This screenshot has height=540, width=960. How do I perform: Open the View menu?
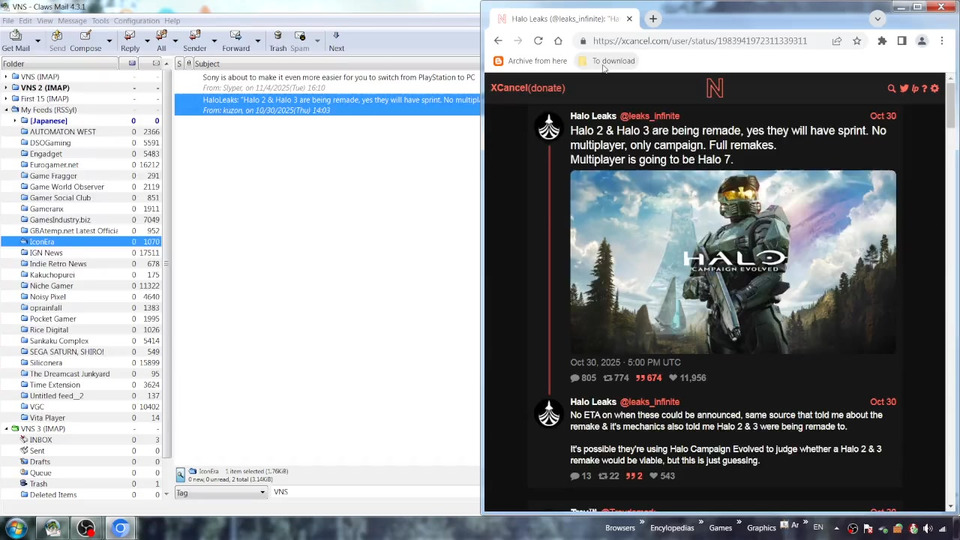[45, 21]
